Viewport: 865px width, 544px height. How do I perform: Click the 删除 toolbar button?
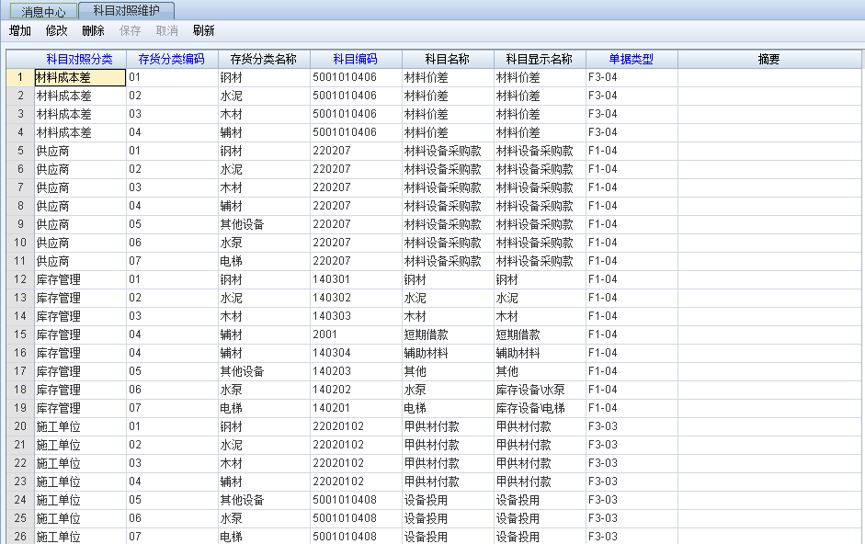pyautogui.click(x=93, y=31)
